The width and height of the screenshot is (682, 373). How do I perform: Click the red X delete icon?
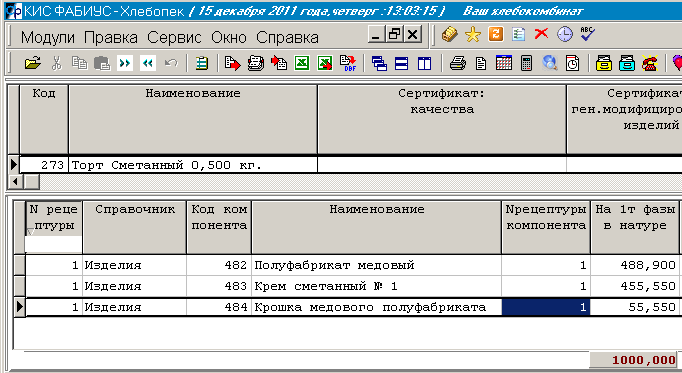[542, 33]
